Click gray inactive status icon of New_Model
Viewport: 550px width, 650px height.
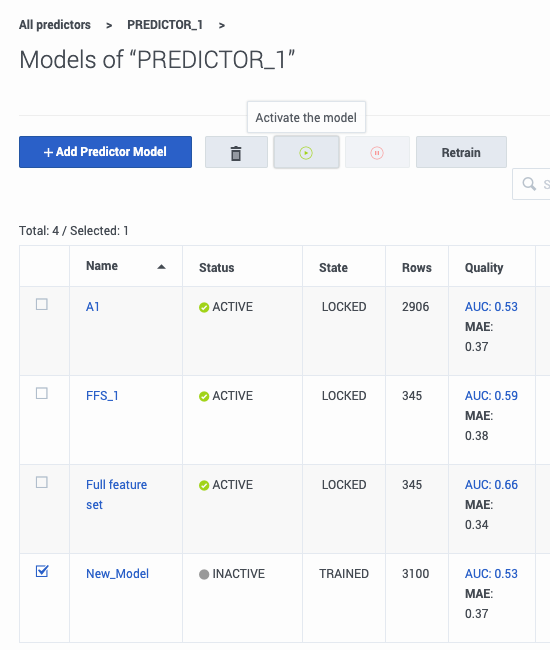point(204,574)
